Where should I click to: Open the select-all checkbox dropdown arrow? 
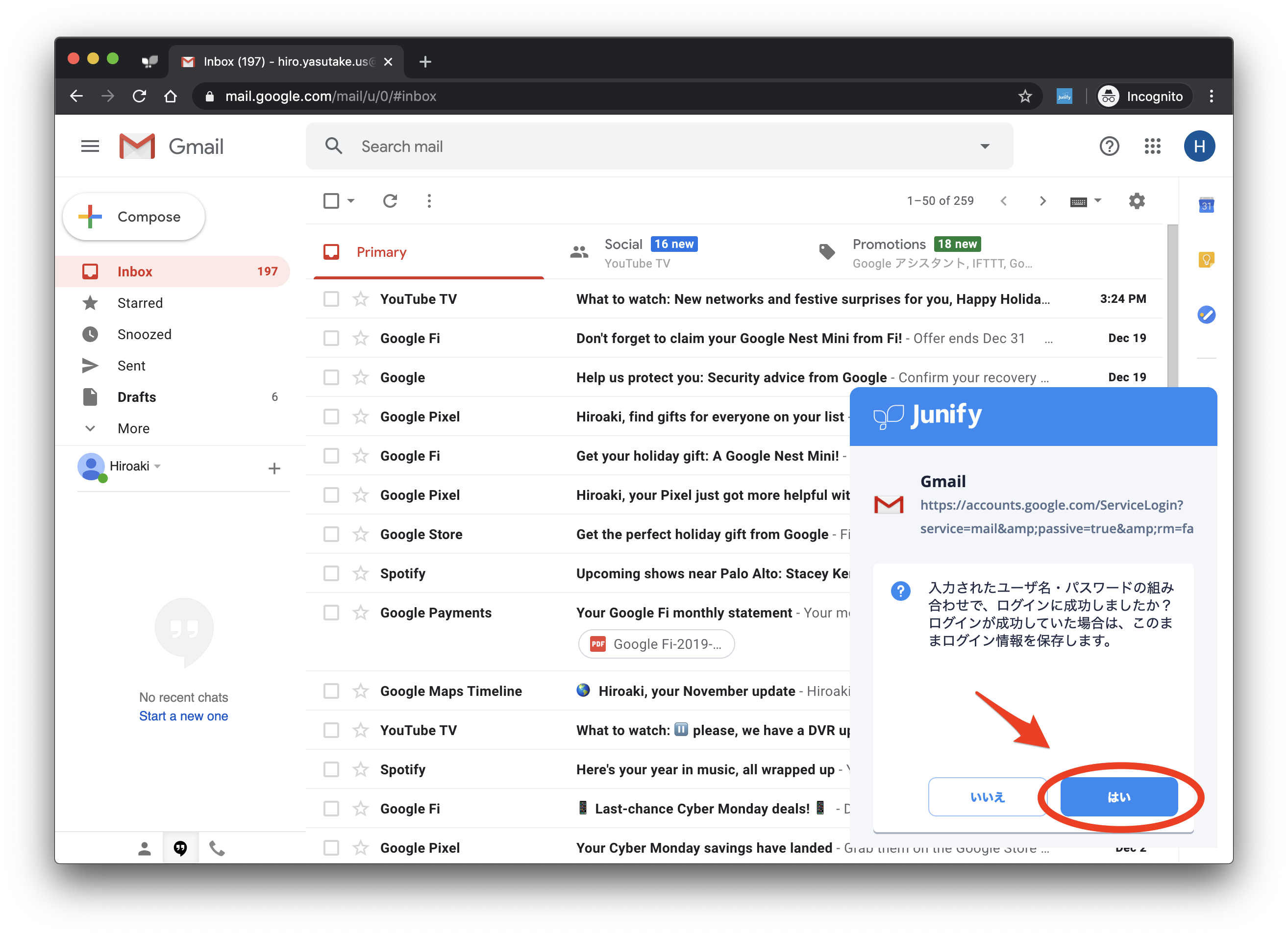pos(351,200)
